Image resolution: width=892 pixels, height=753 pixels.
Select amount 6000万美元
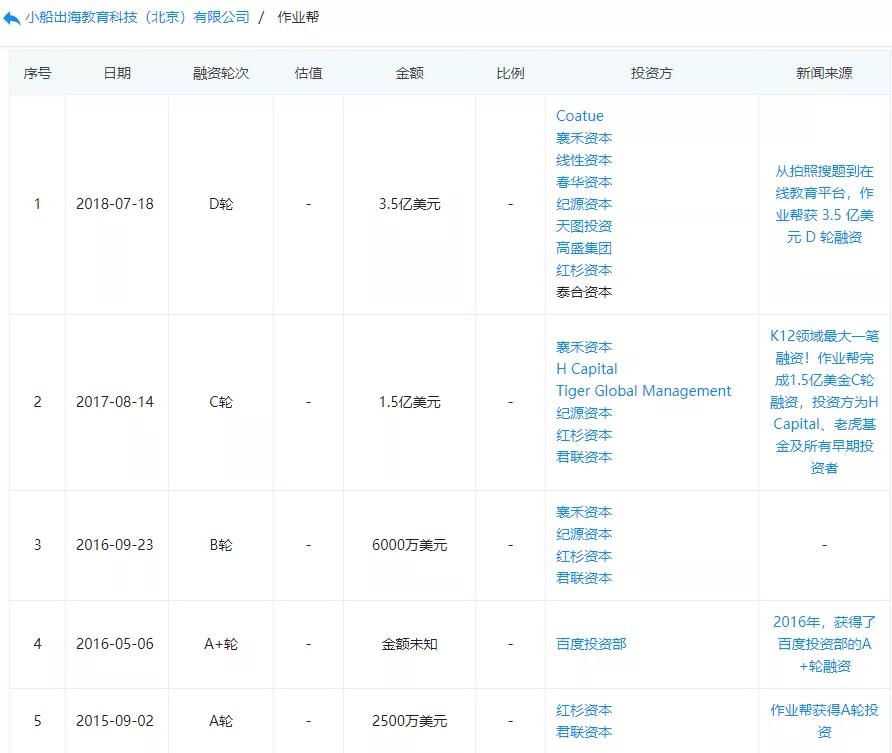[x=410, y=545]
